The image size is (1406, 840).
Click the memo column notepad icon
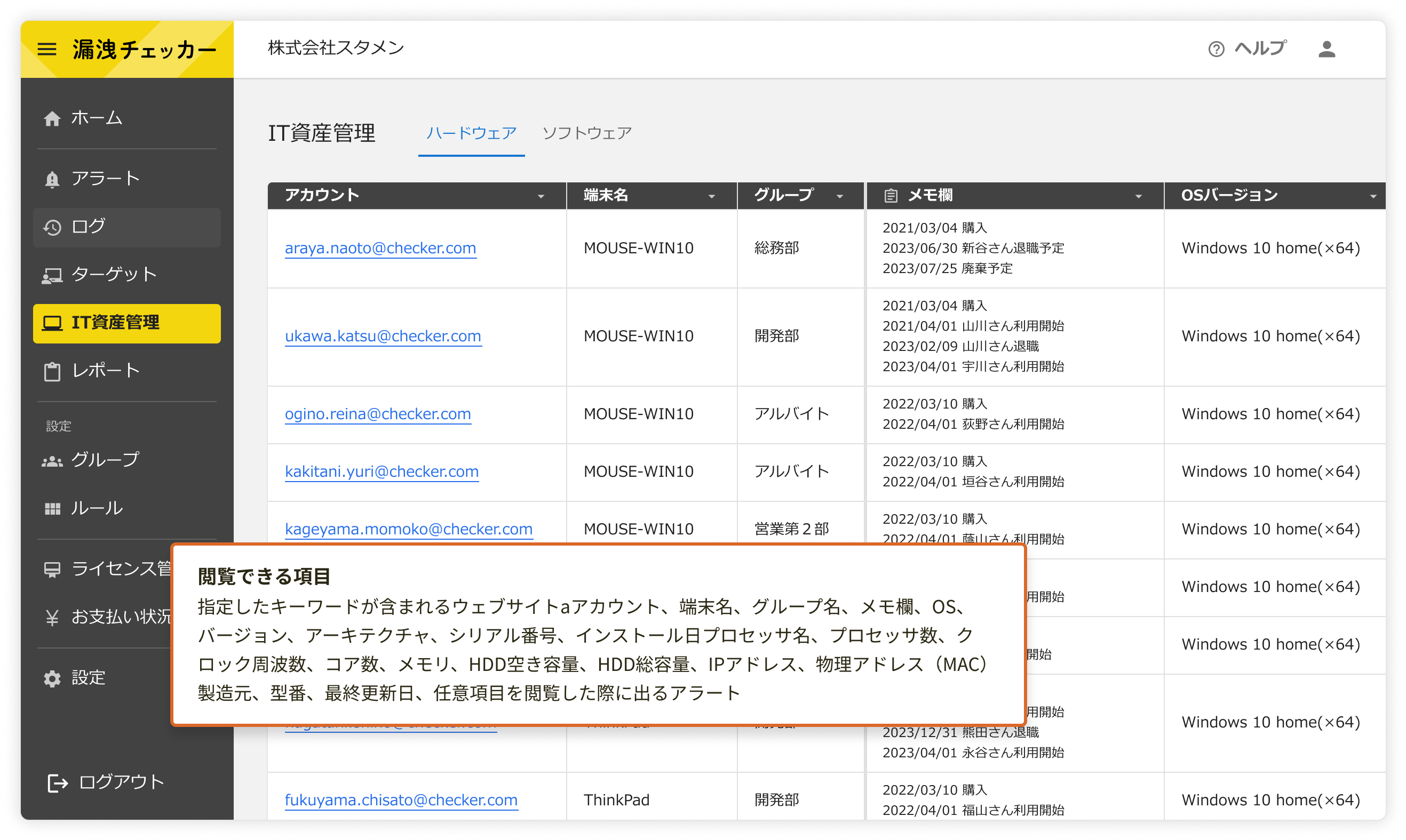click(891, 196)
